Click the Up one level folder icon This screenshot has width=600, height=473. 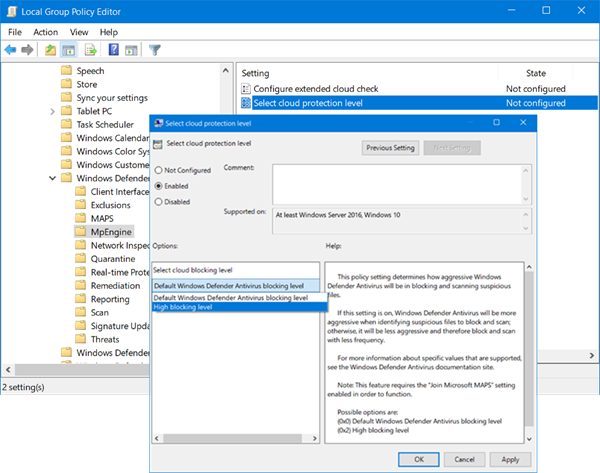pyautogui.click(x=52, y=49)
